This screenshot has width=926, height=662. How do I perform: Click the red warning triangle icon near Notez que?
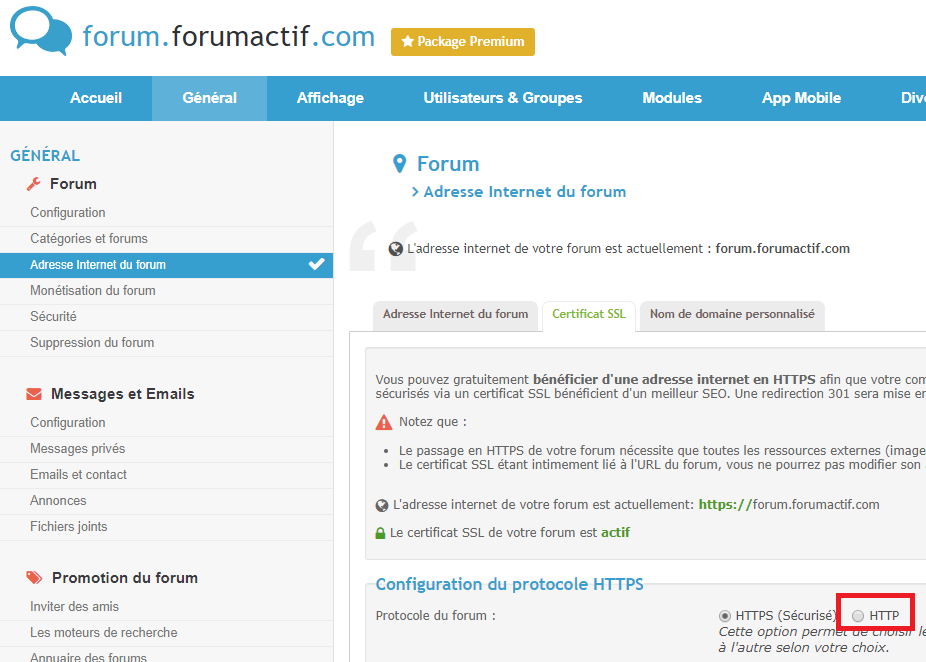[384, 422]
